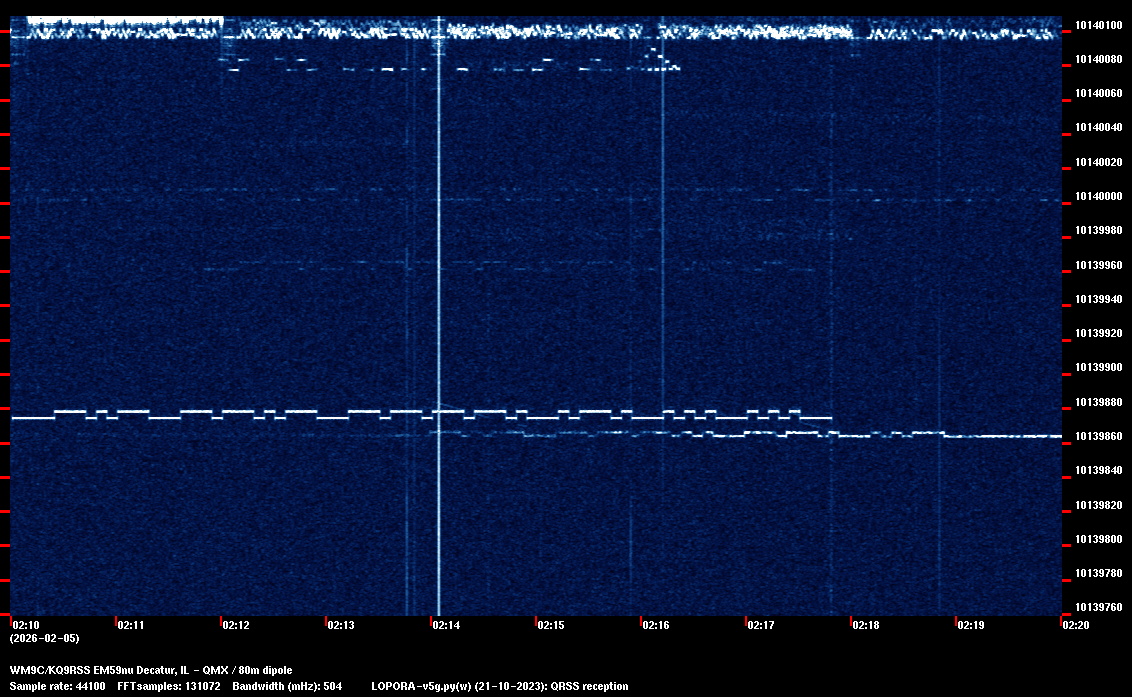This screenshot has width=1132, height=697.
Task: Click the 02:17 time axis label
Action: tap(761, 625)
